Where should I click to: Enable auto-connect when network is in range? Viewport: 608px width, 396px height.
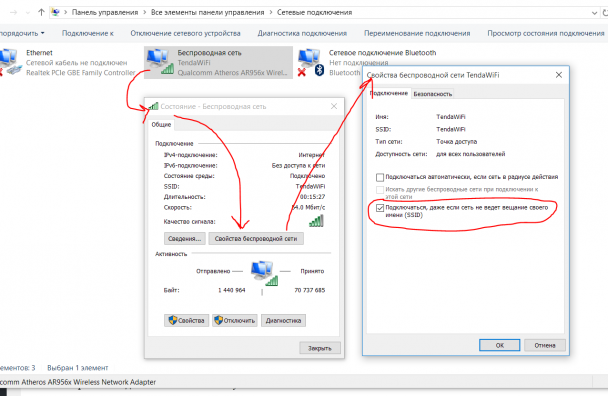pos(380,177)
